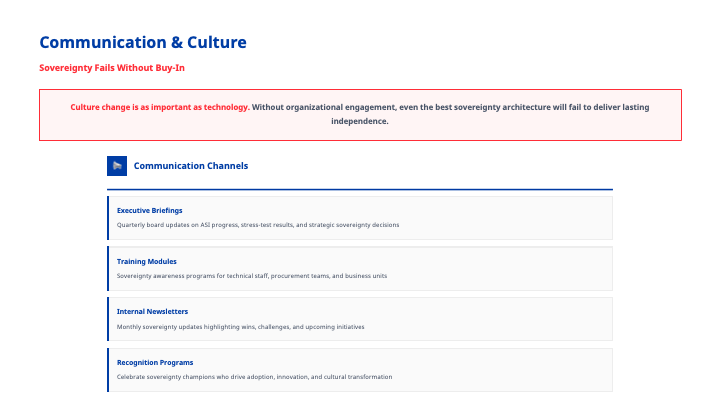Open the Recognition Programs card title
Screen dimensions: 720x405
pos(155,362)
